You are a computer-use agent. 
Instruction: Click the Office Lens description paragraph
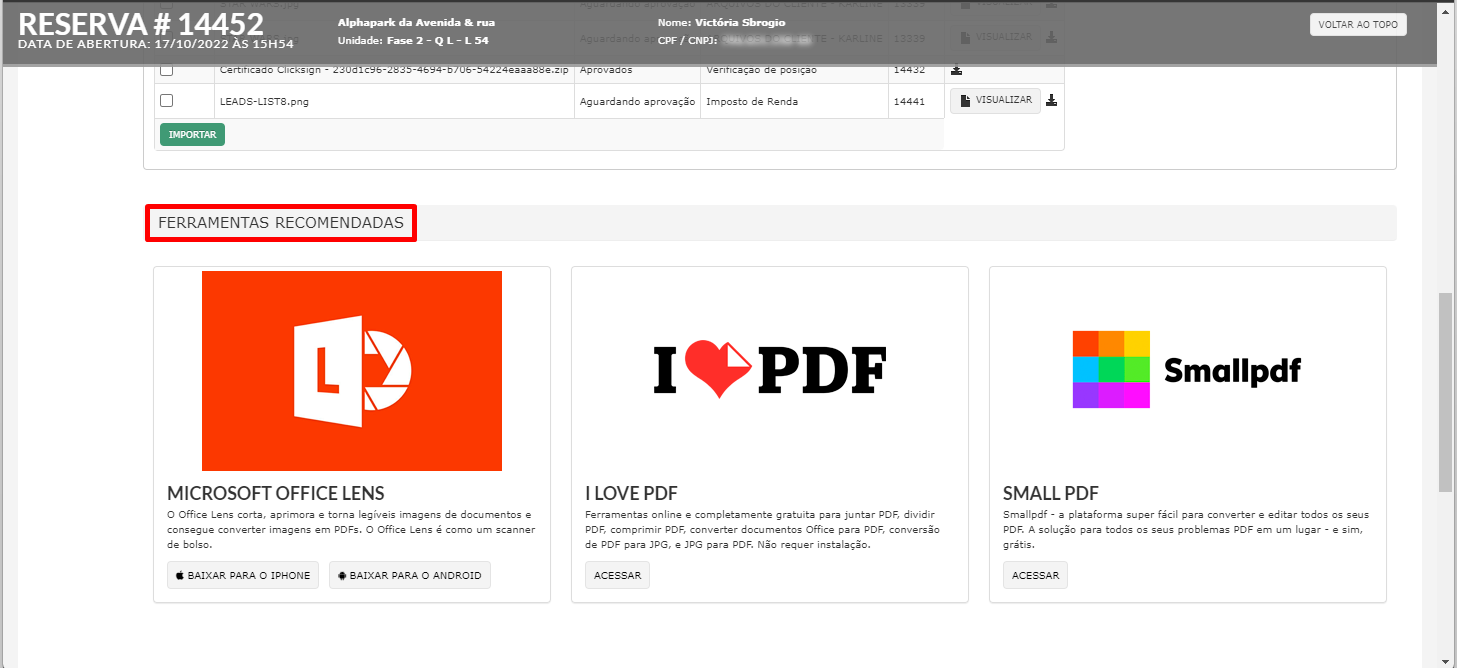[x=351, y=529]
